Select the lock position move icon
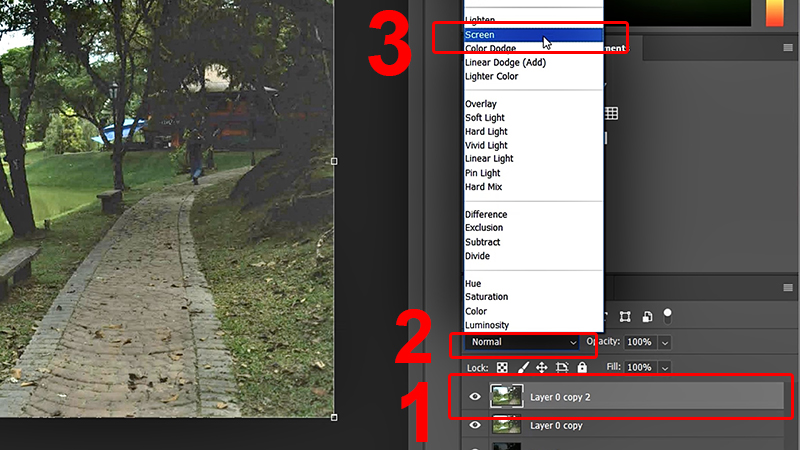This screenshot has width=800, height=450. click(541, 368)
